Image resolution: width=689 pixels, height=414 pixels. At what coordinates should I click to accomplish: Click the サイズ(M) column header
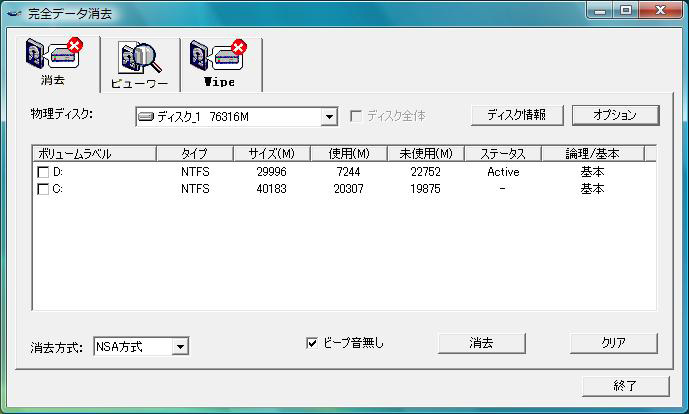click(272, 154)
